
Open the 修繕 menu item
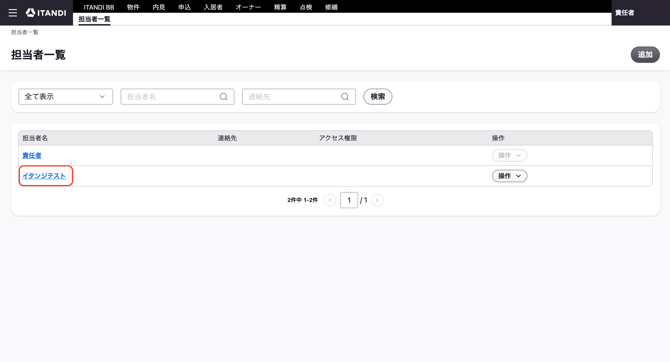pos(332,7)
